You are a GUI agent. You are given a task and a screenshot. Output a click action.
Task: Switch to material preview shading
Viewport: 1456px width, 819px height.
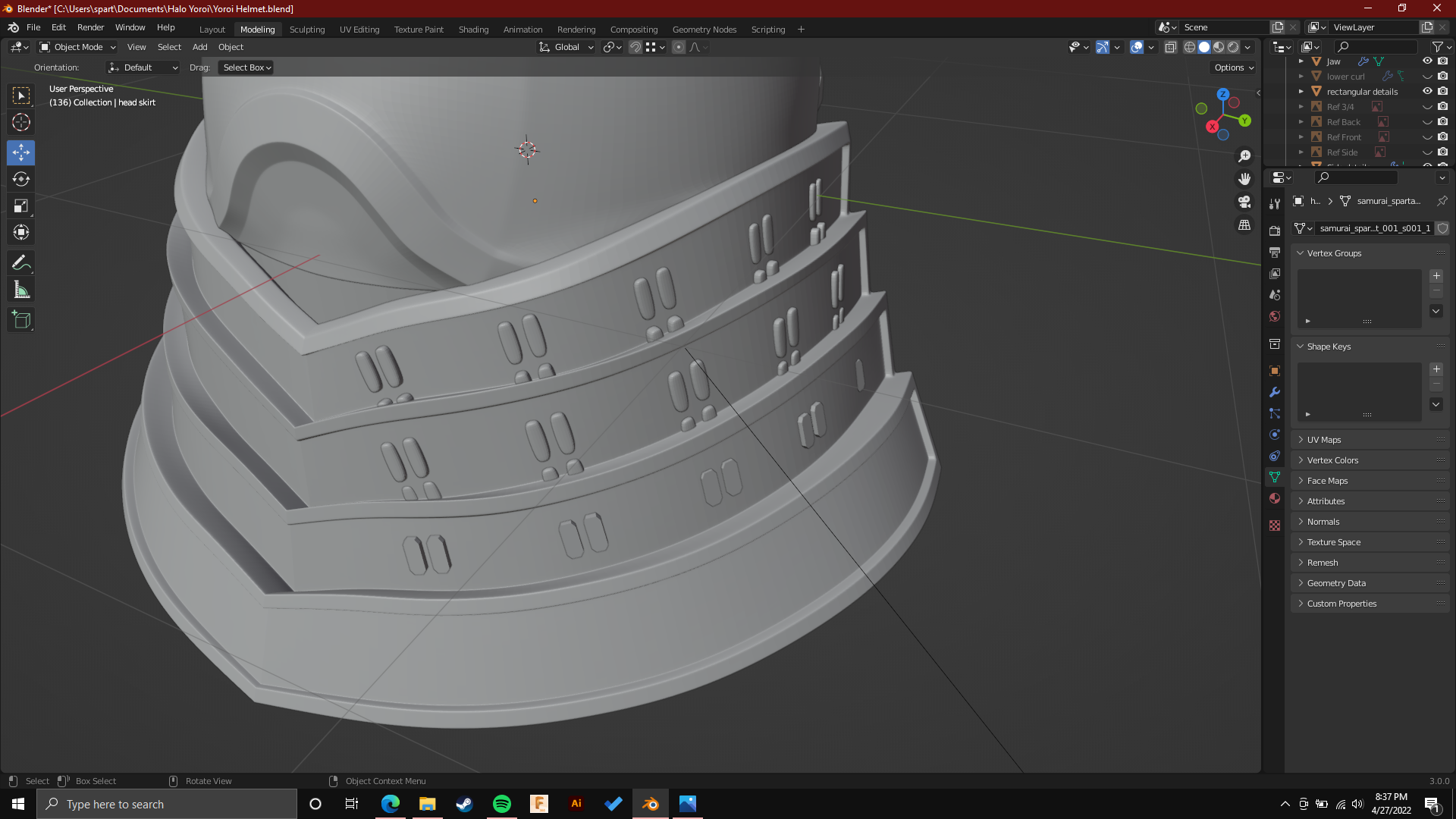(x=1219, y=47)
